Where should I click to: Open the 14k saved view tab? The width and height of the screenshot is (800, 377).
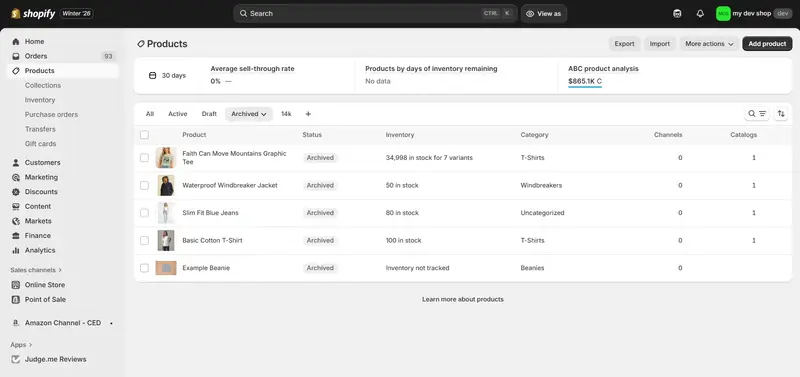pos(286,114)
